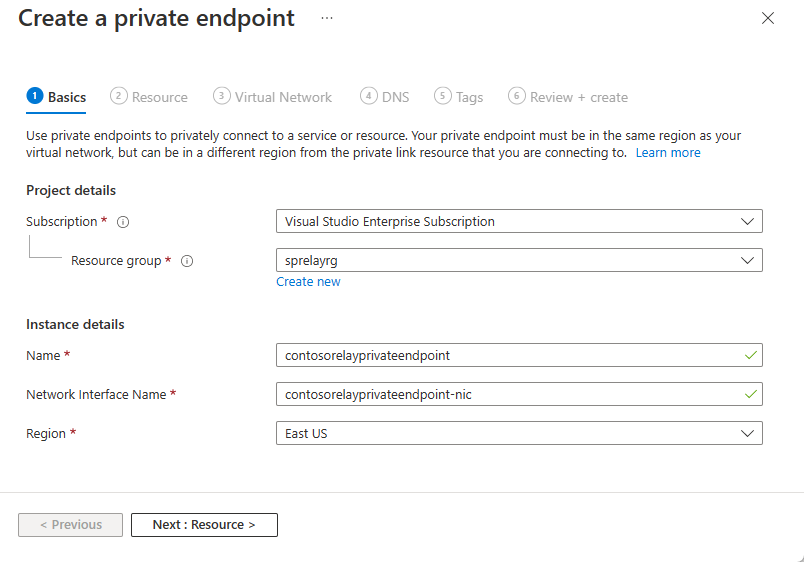
Task: Switch to the Virtual Network tab
Action: pos(283,97)
